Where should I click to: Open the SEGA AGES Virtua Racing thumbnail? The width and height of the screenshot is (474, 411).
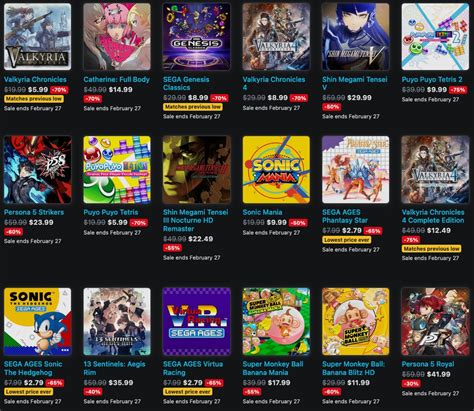click(x=196, y=322)
